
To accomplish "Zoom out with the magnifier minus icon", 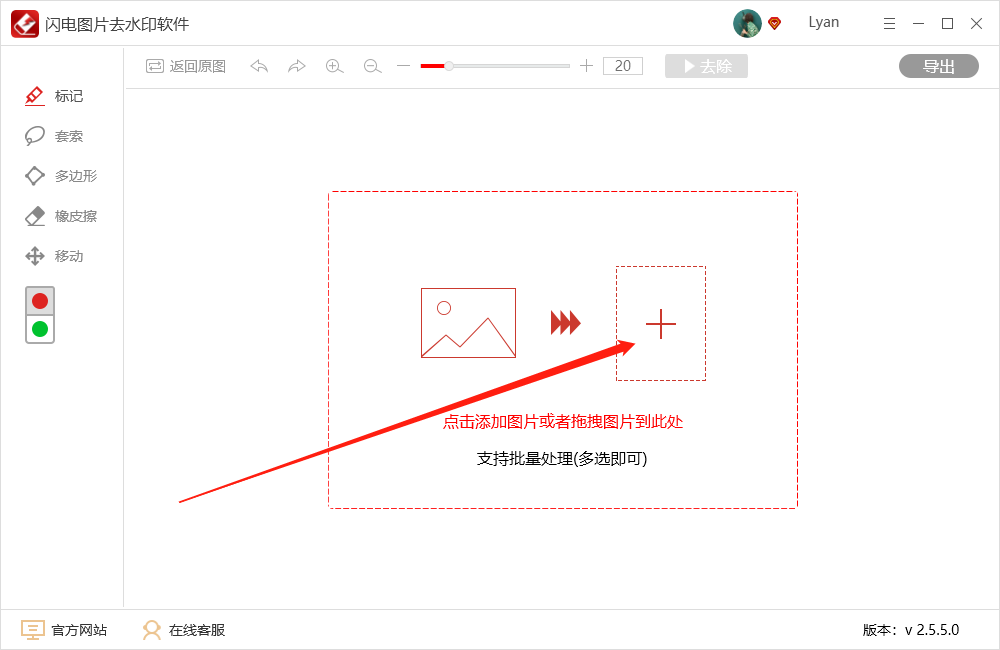I will coord(372,66).
